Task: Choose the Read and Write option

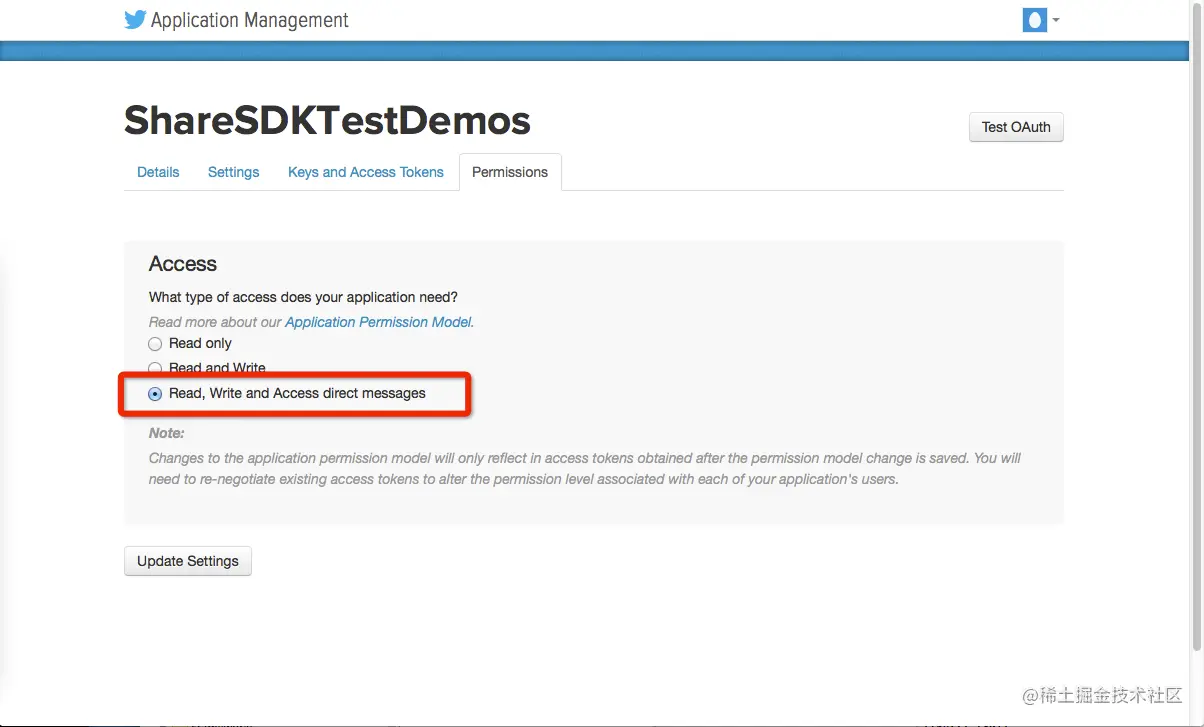Action: [x=155, y=369]
